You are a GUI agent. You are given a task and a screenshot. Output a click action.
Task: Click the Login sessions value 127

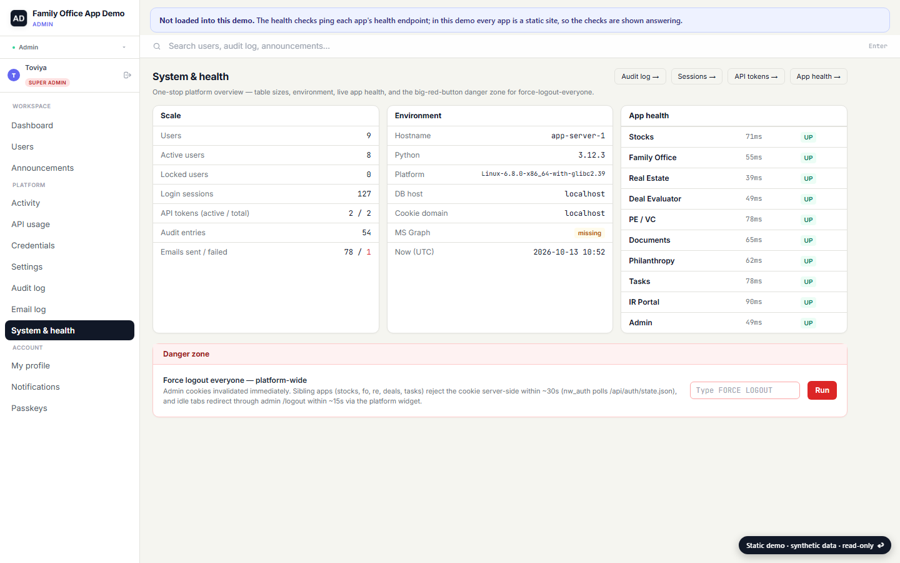pos(364,194)
